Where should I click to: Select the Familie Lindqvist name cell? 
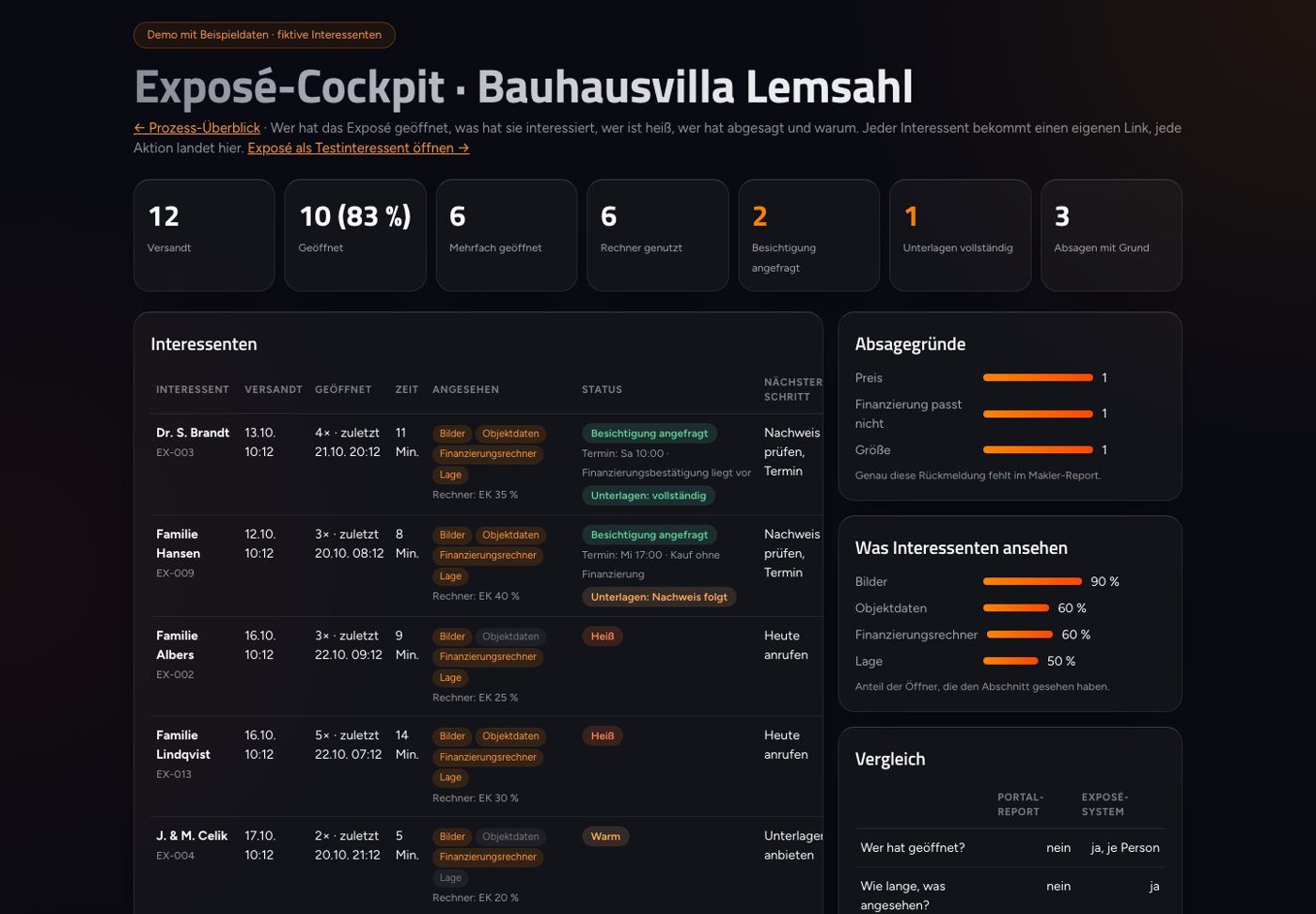pyautogui.click(x=183, y=745)
